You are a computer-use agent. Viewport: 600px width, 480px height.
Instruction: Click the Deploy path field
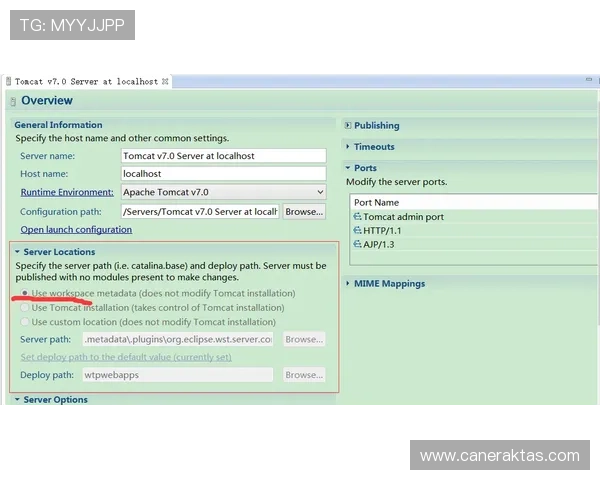(178, 375)
